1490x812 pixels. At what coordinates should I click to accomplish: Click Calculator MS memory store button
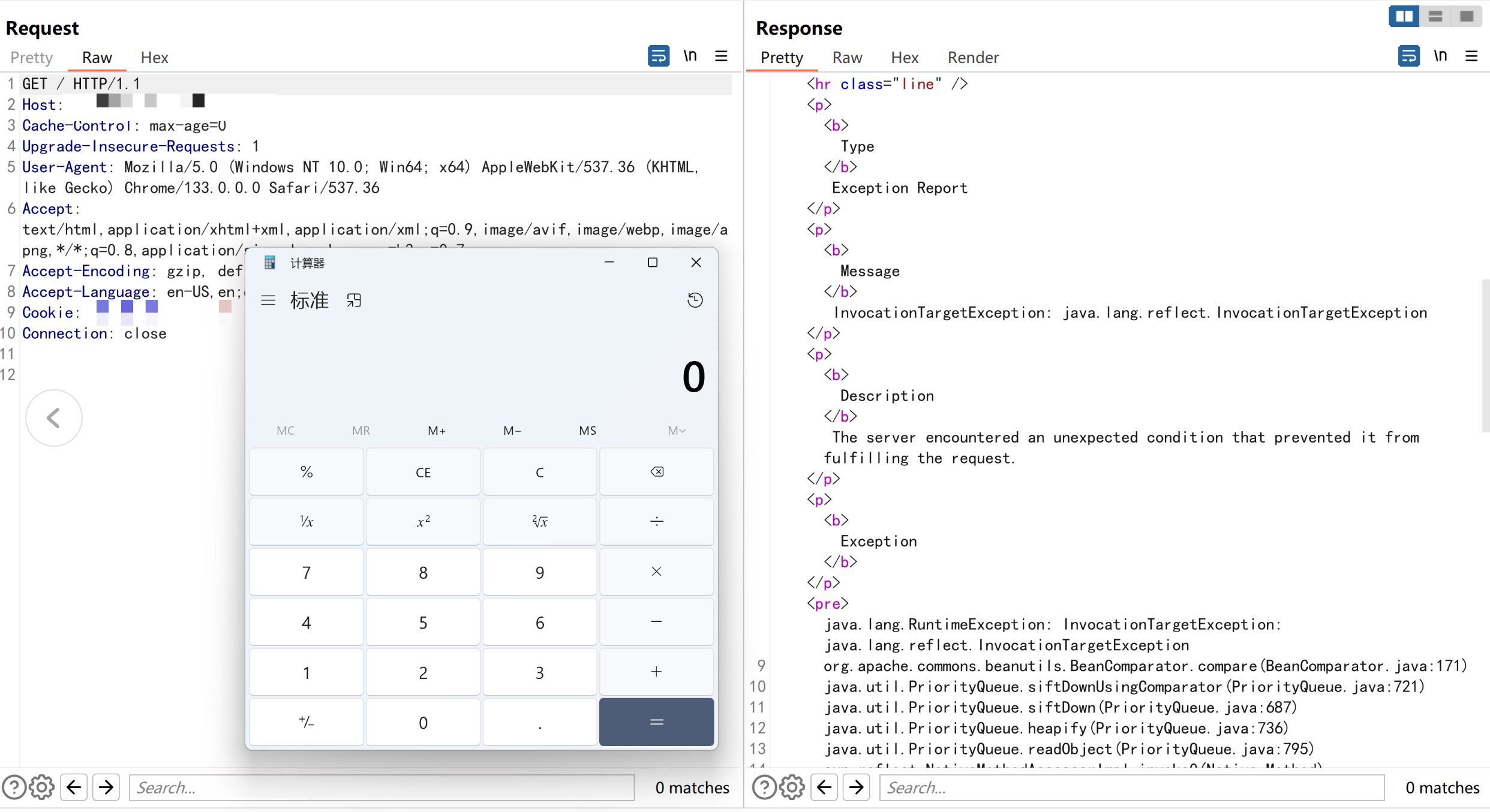pos(587,431)
